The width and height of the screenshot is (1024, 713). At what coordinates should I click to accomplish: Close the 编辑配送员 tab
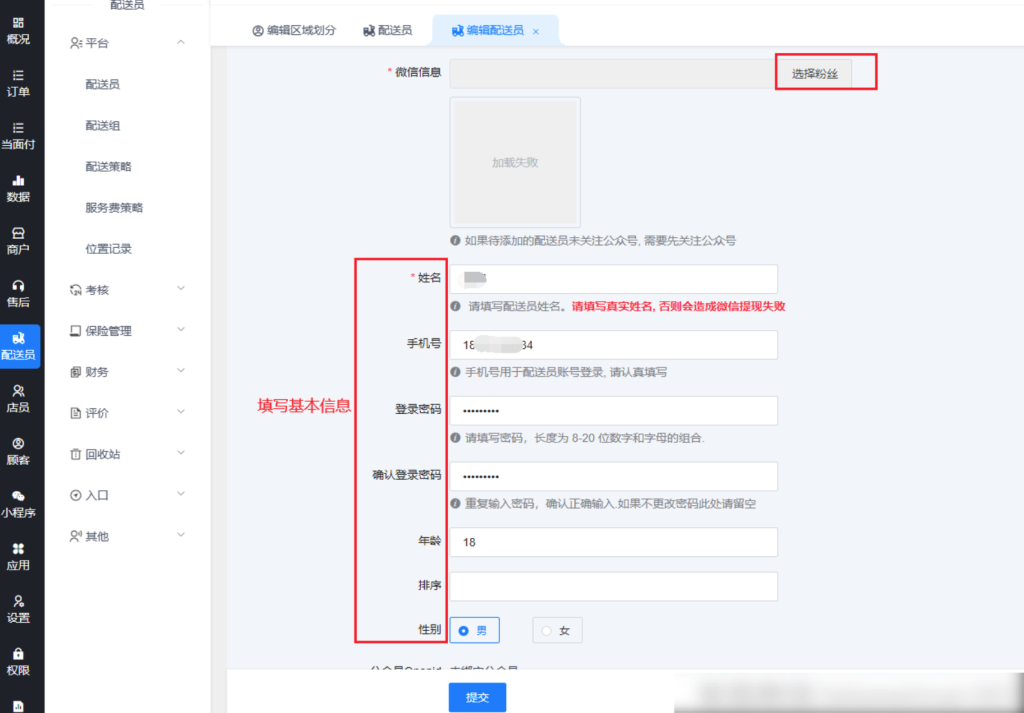point(536,32)
